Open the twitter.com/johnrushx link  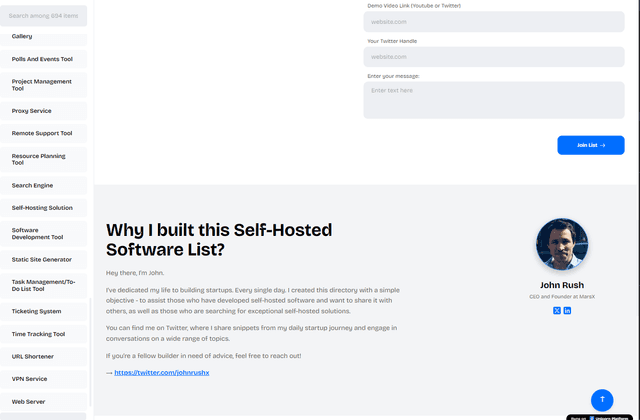pyautogui.click(x=162, y=372)
